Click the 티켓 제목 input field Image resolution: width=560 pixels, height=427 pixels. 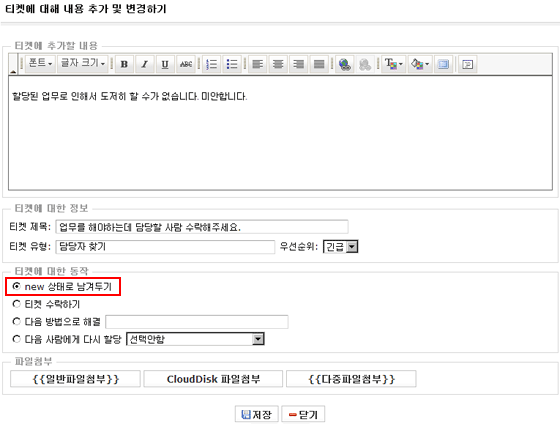[x=202, y=227]
